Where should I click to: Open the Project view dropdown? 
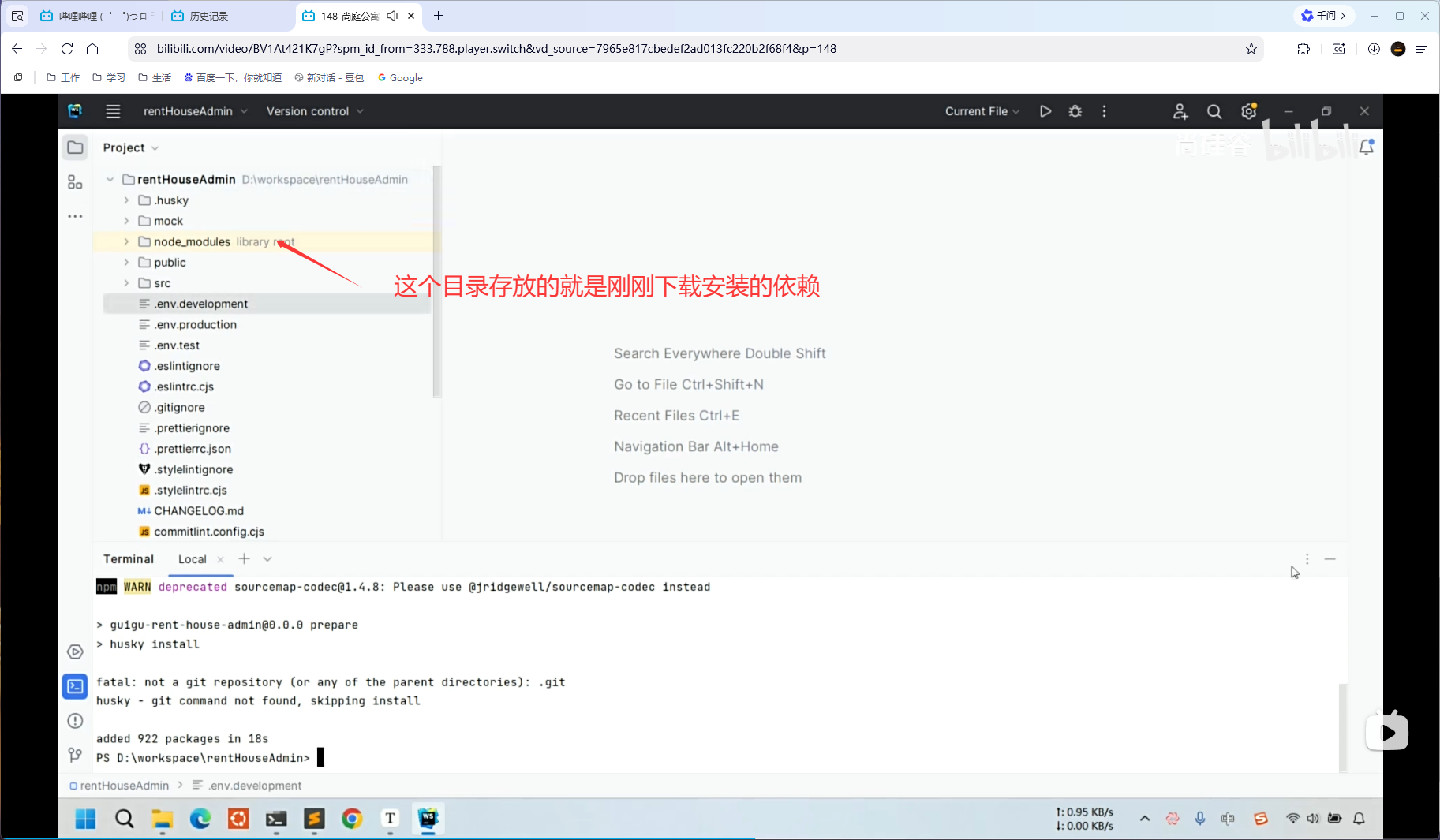pos(131,147)
